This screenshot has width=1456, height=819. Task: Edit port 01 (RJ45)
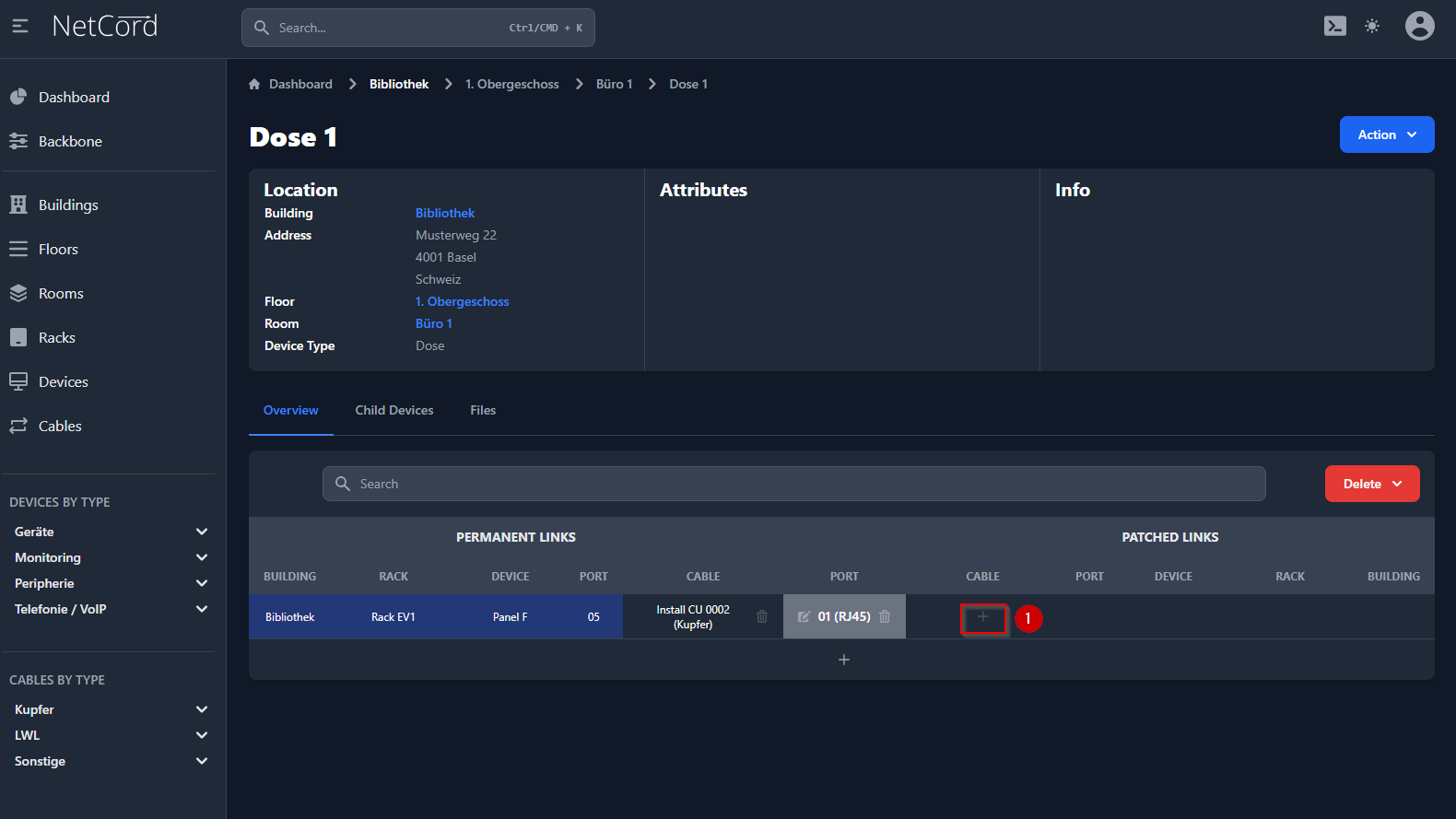click(804, 617)
